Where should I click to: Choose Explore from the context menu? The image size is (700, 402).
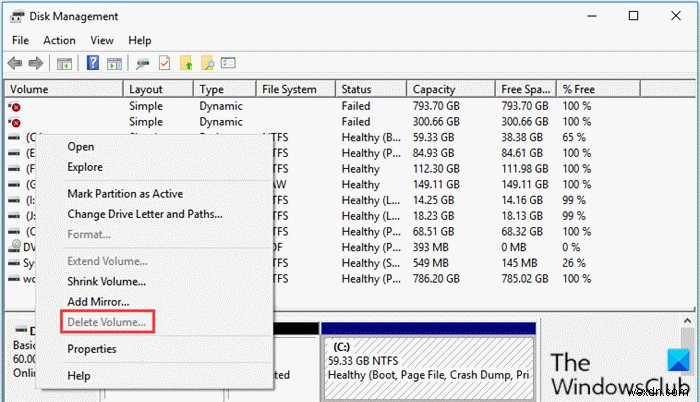(85, 167)
